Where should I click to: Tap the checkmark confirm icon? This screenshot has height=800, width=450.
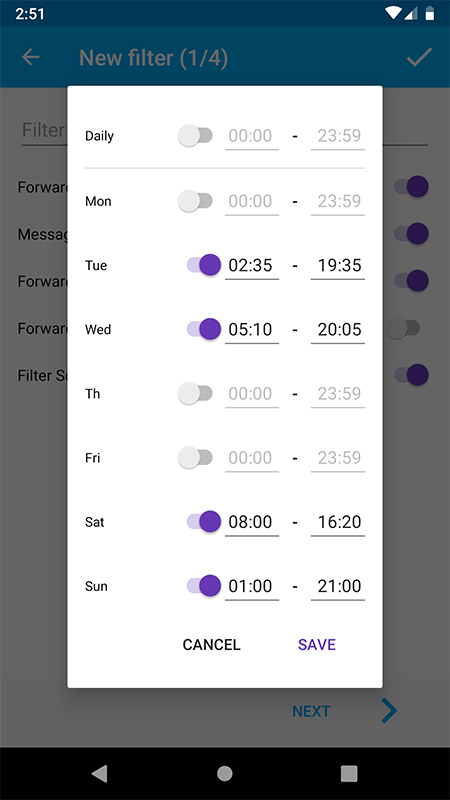click(419, 58)
